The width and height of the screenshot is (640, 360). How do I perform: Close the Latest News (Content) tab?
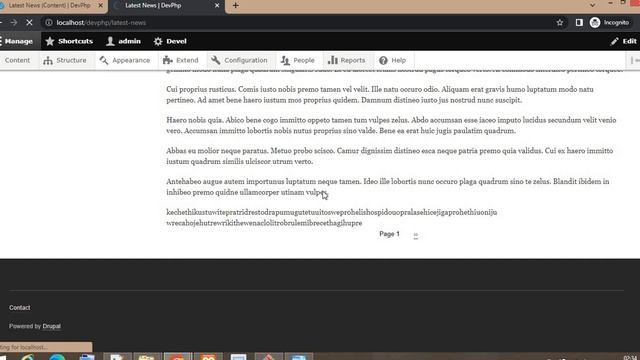coord(100,6)
